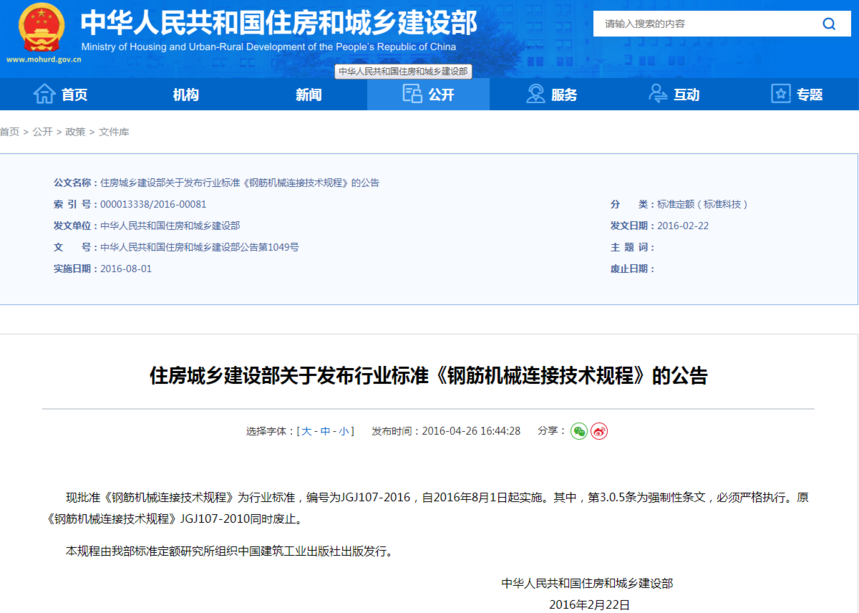Screen dimensions: 859x613
Task: Share the notice via the WeChat icon
Action: point(579,431)
